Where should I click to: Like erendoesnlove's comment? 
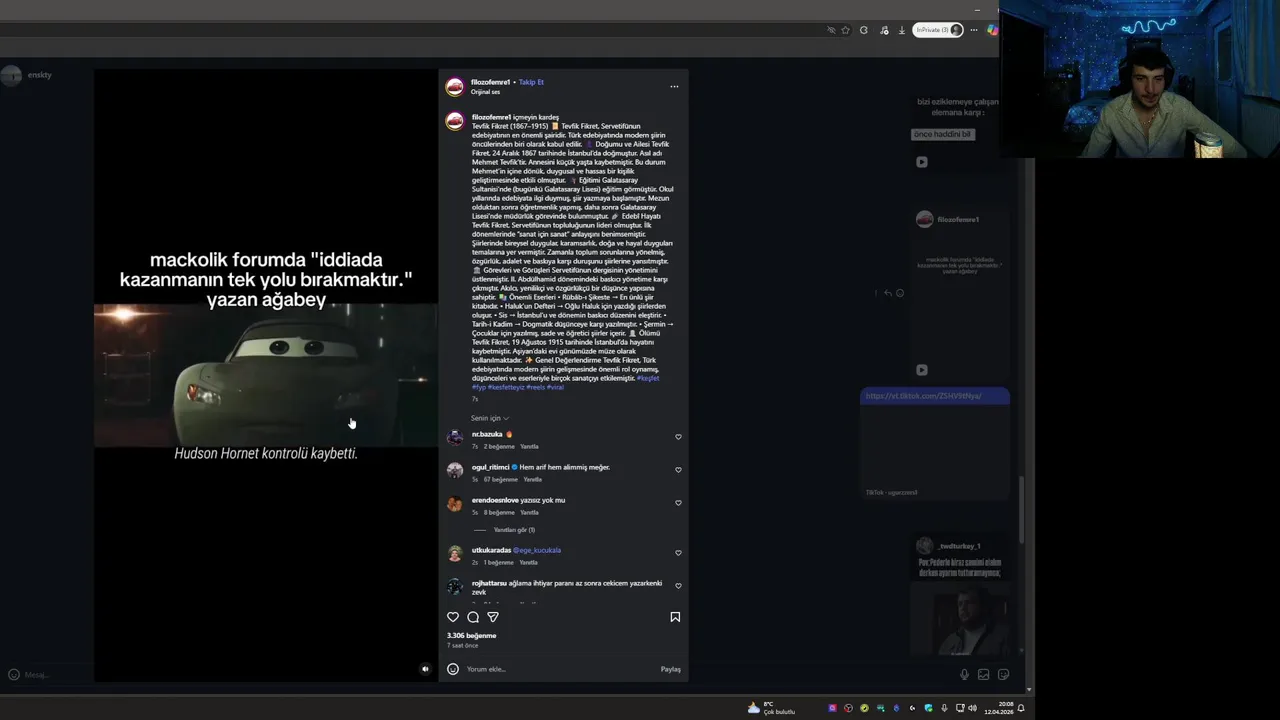[x=678, y=503]
